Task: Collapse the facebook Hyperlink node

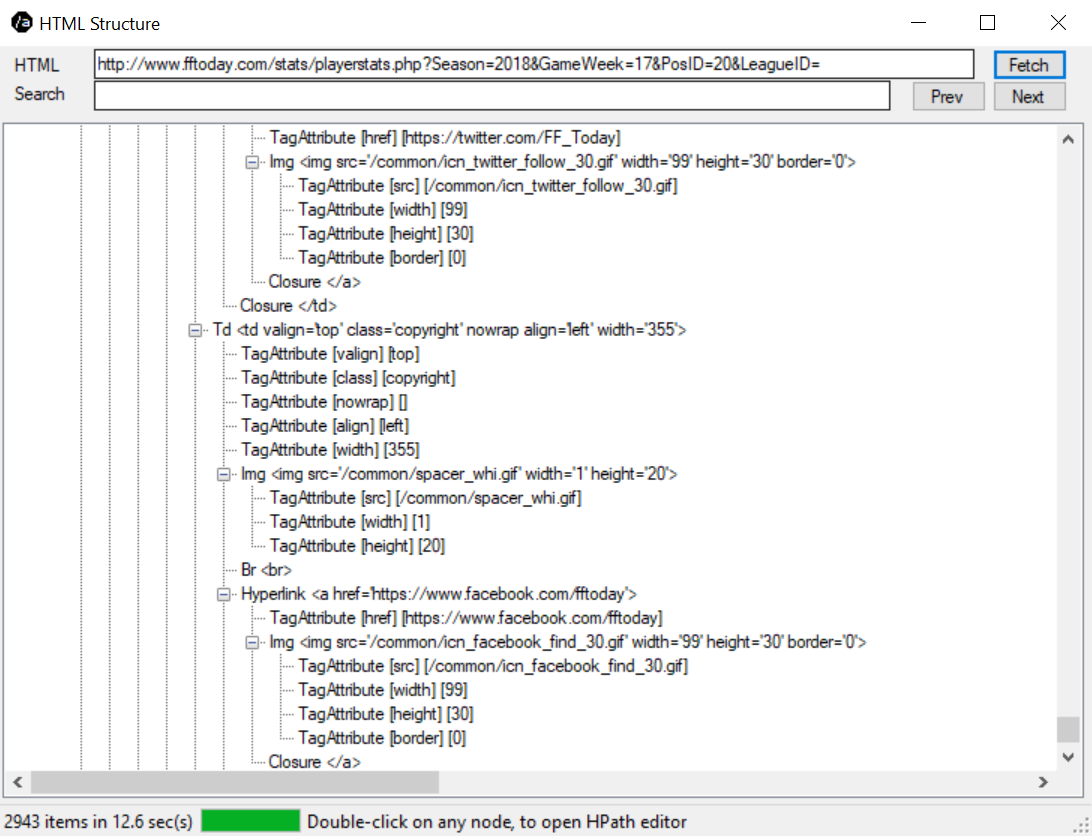Action: tap(224, 595)
